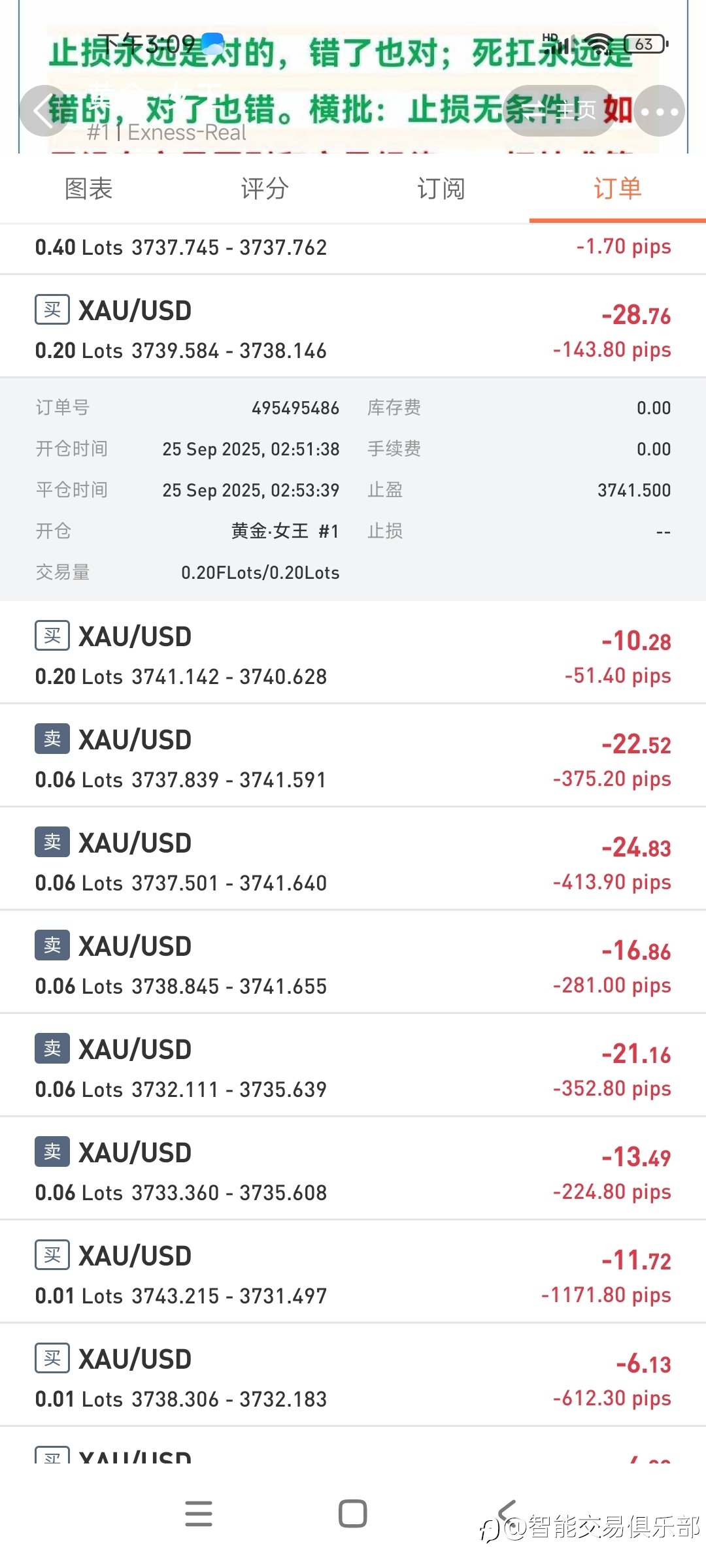
Task: Switch to the 图表 tab
Action: click(x=88, y=189)
